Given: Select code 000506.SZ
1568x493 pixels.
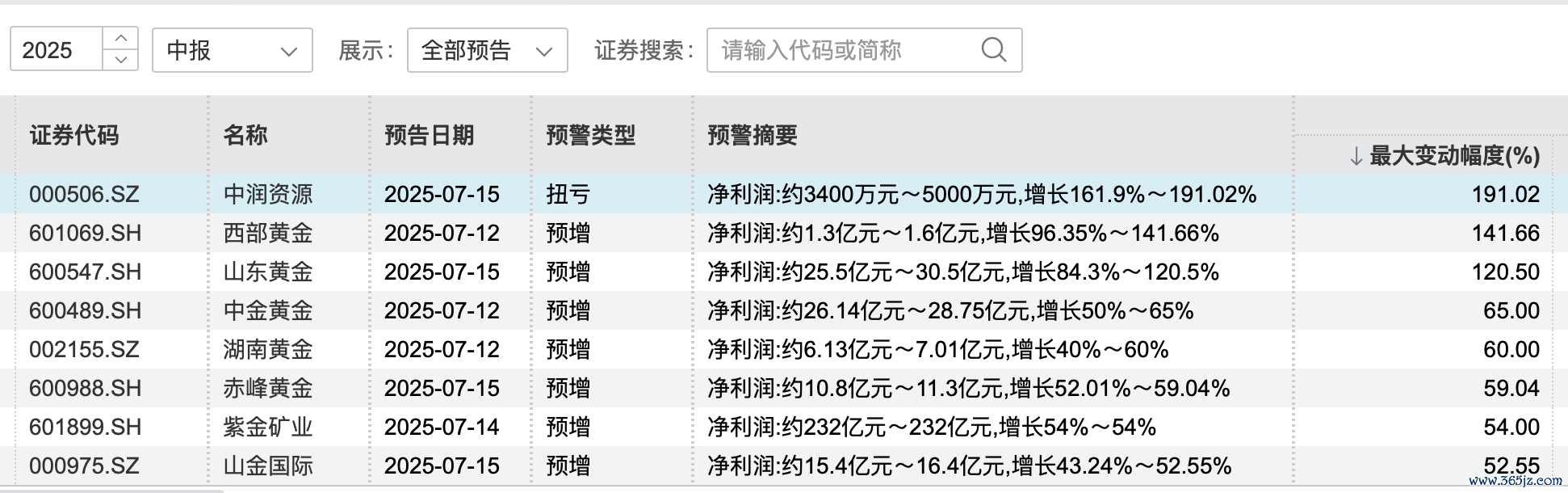Looking at the screenshot, I should click(84, 194).
